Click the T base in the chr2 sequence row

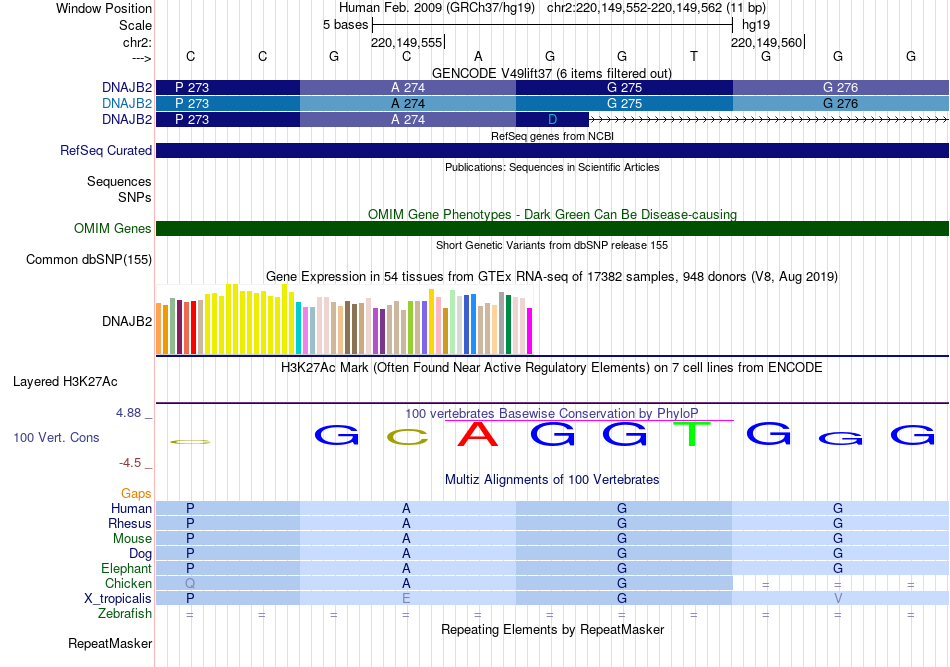694,56
